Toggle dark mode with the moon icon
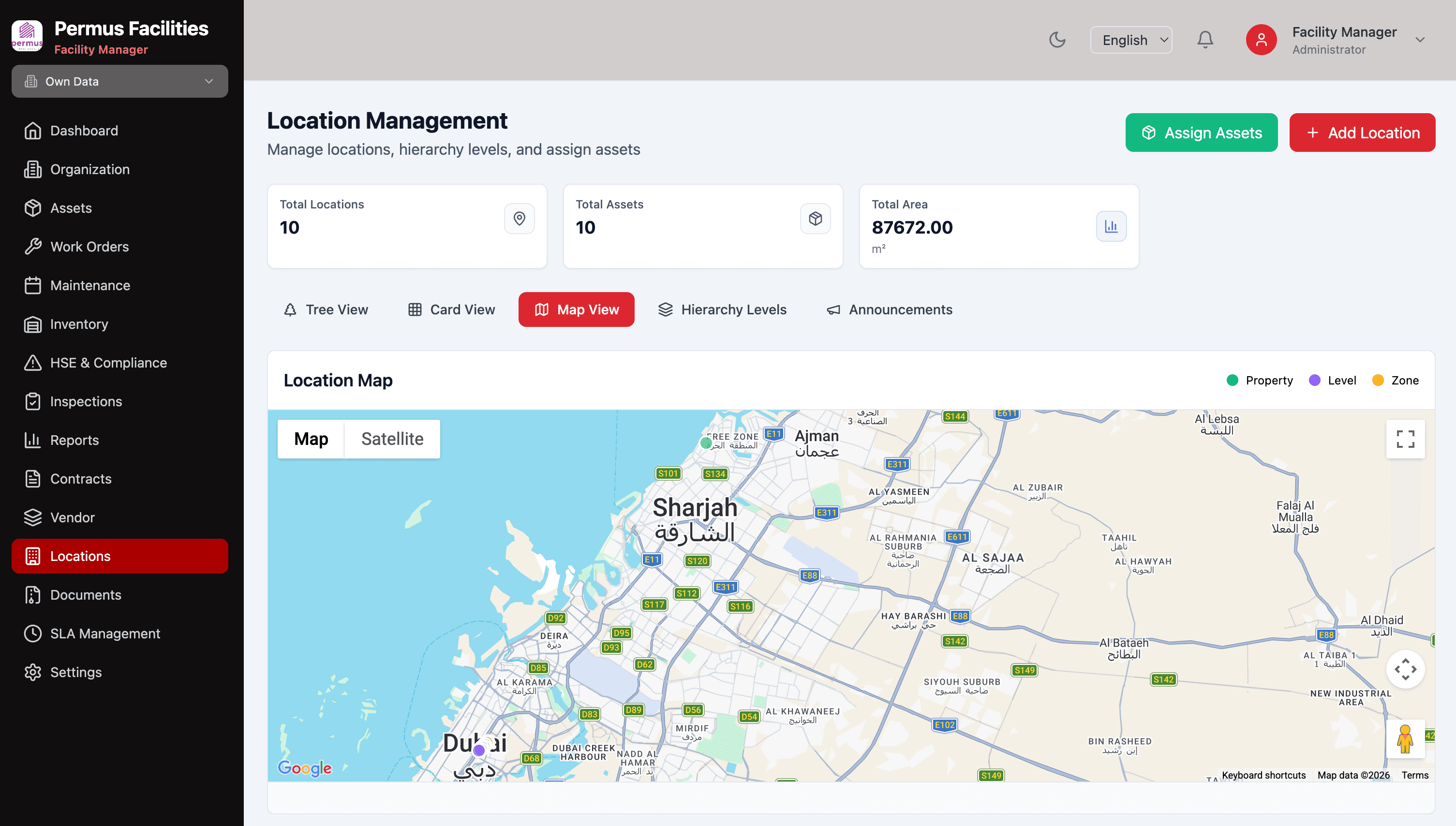Screen dimensions: 1456x826 click(x=1058, y=39)
